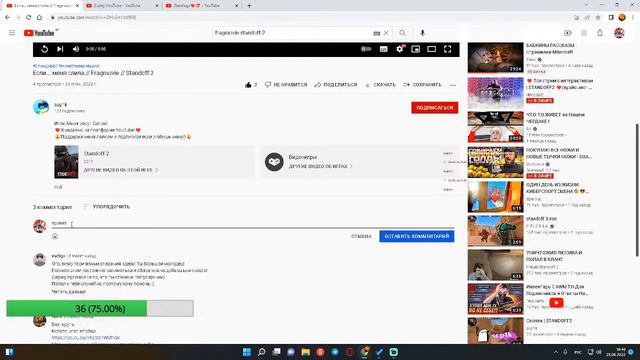
Task: Open the comment sort 'УПОРЯДОЧИТЬ' dropdown
Action: tap(107, 207)
